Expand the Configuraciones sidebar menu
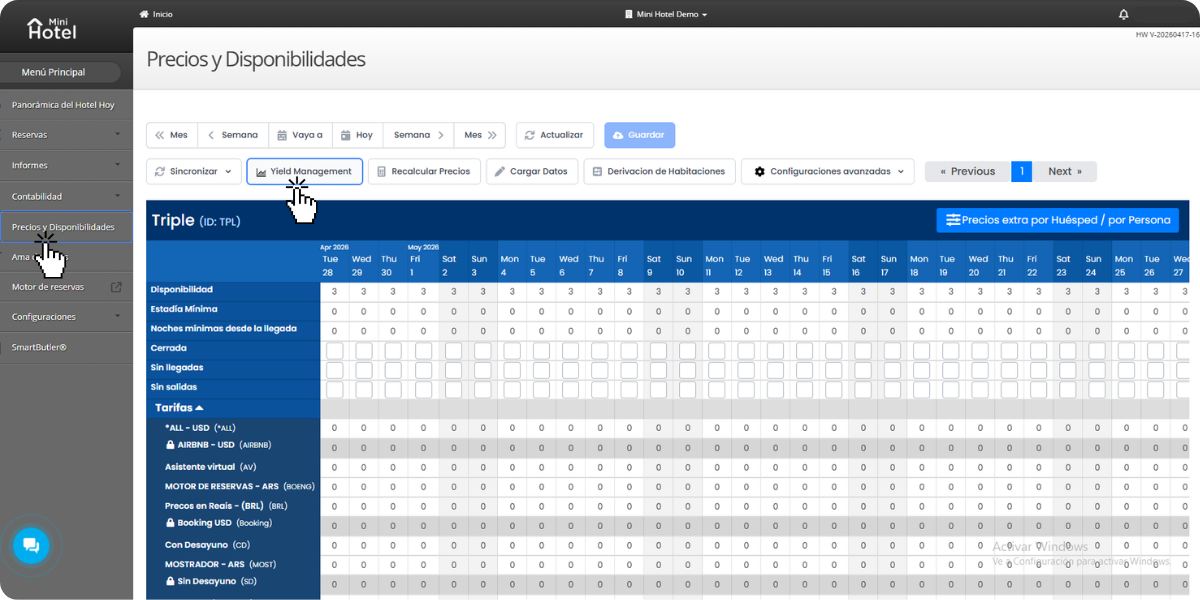The height and width of the screenshot is (600, 1200). tap(66, 317)
